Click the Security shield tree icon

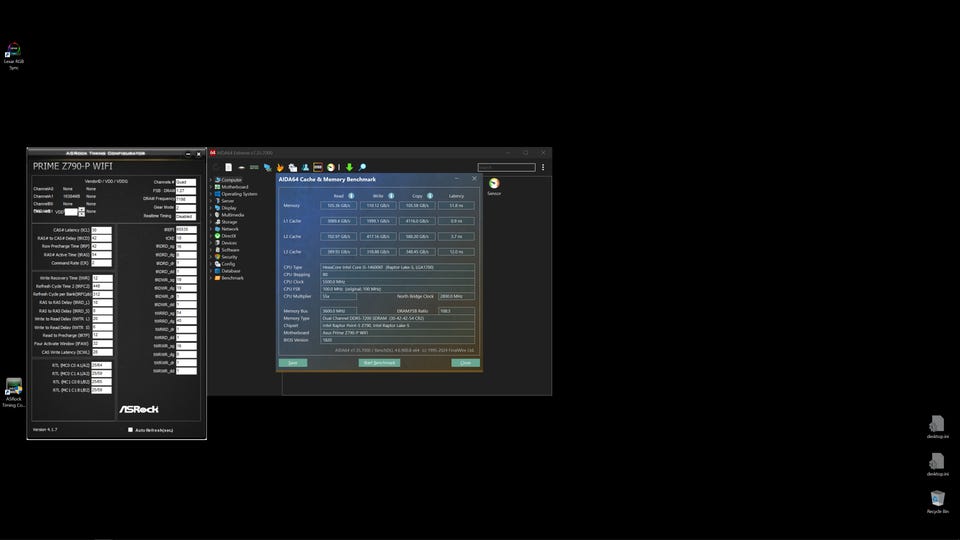217,257
